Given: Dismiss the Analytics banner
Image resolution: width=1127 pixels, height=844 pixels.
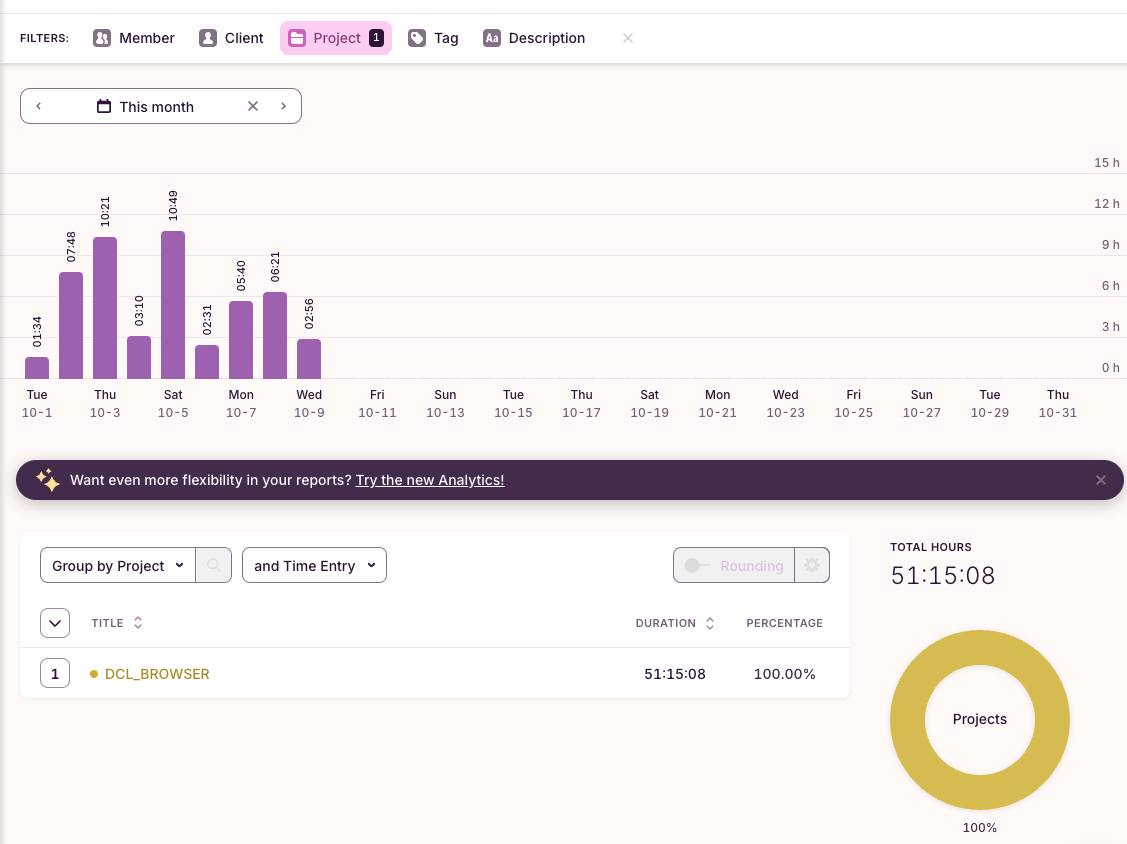Looking at the screenshot, I should (x=1100, y=480).
